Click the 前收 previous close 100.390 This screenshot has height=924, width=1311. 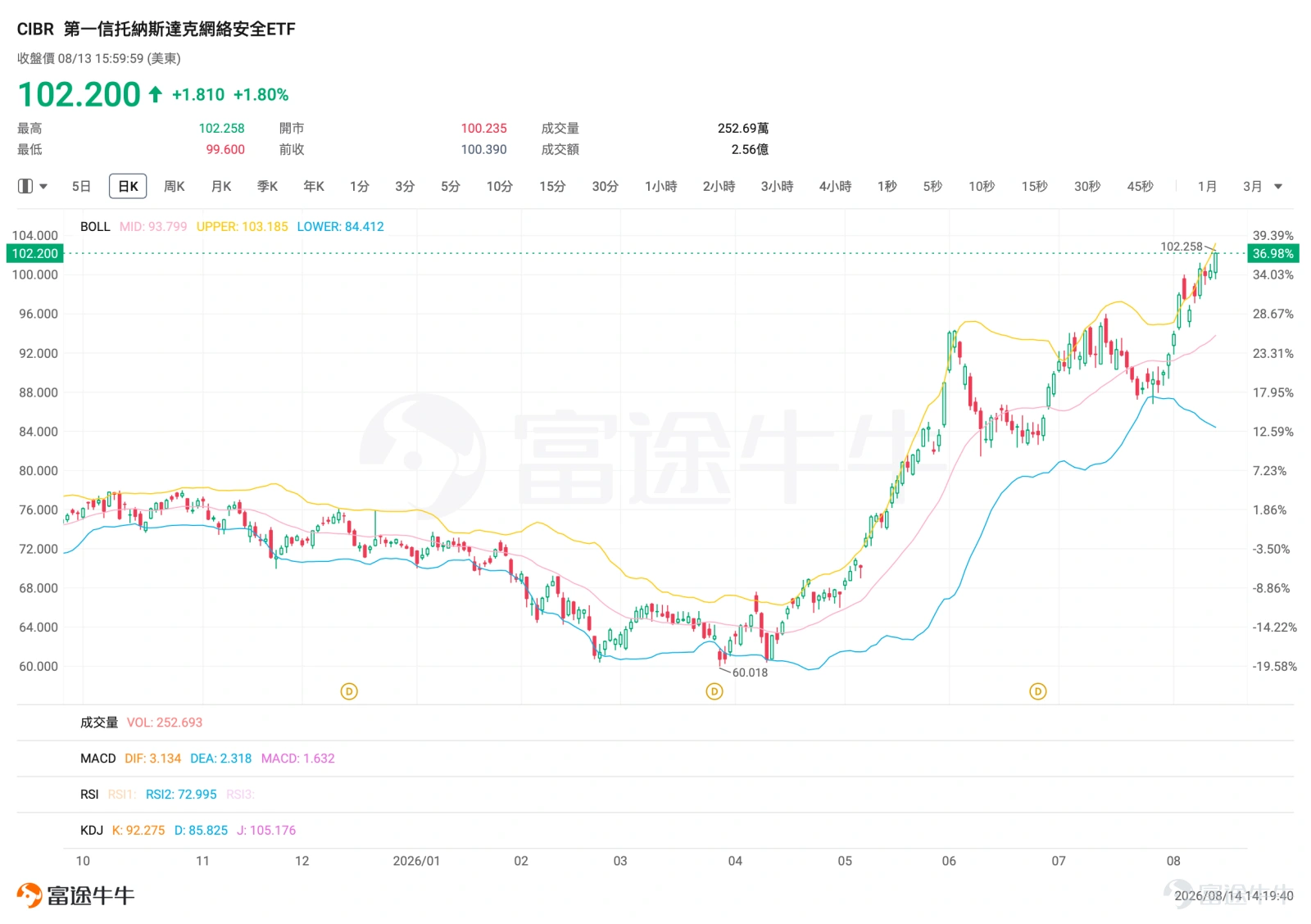(483, 150)
